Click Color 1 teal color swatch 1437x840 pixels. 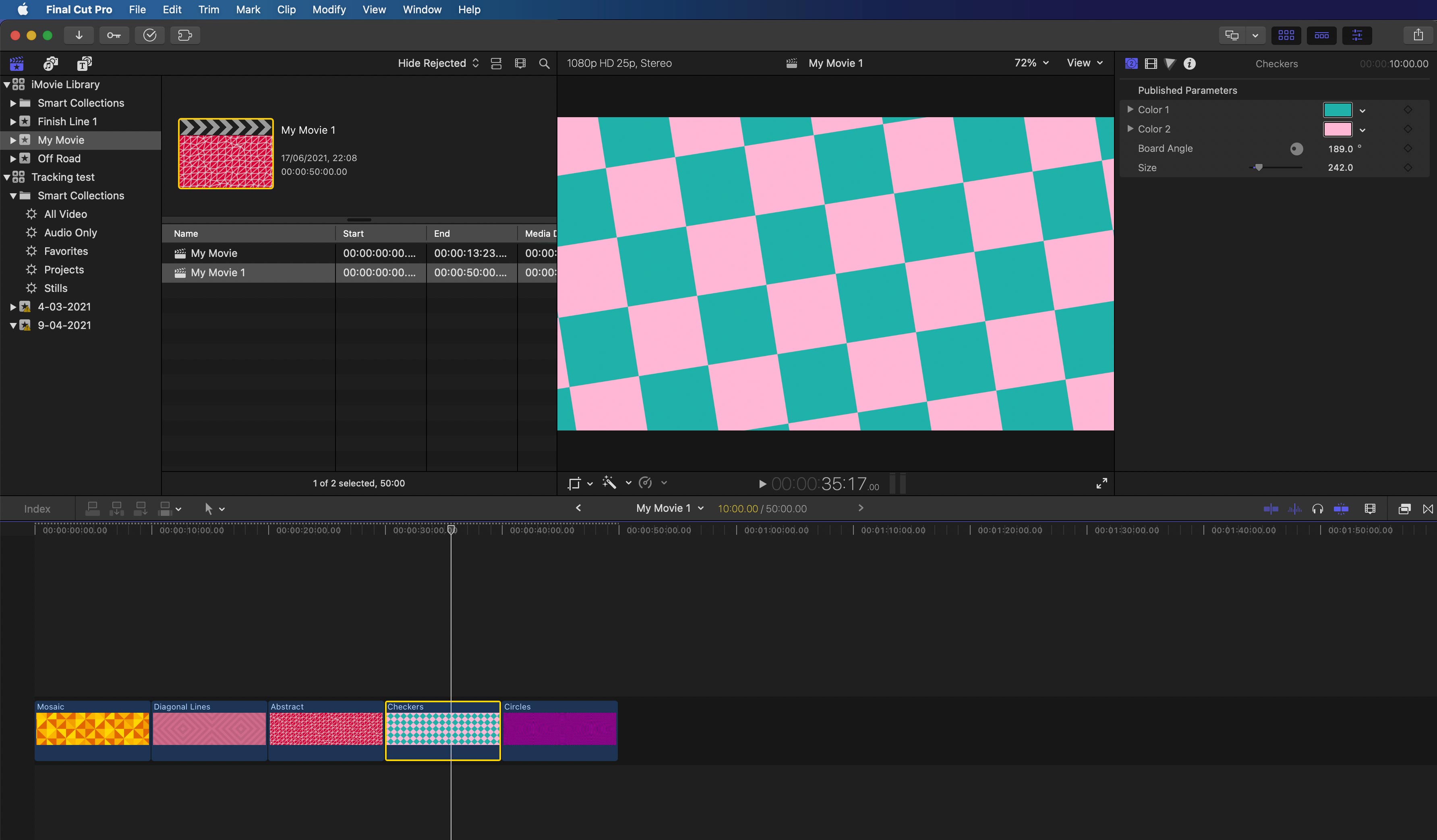tap(1337, 110)
